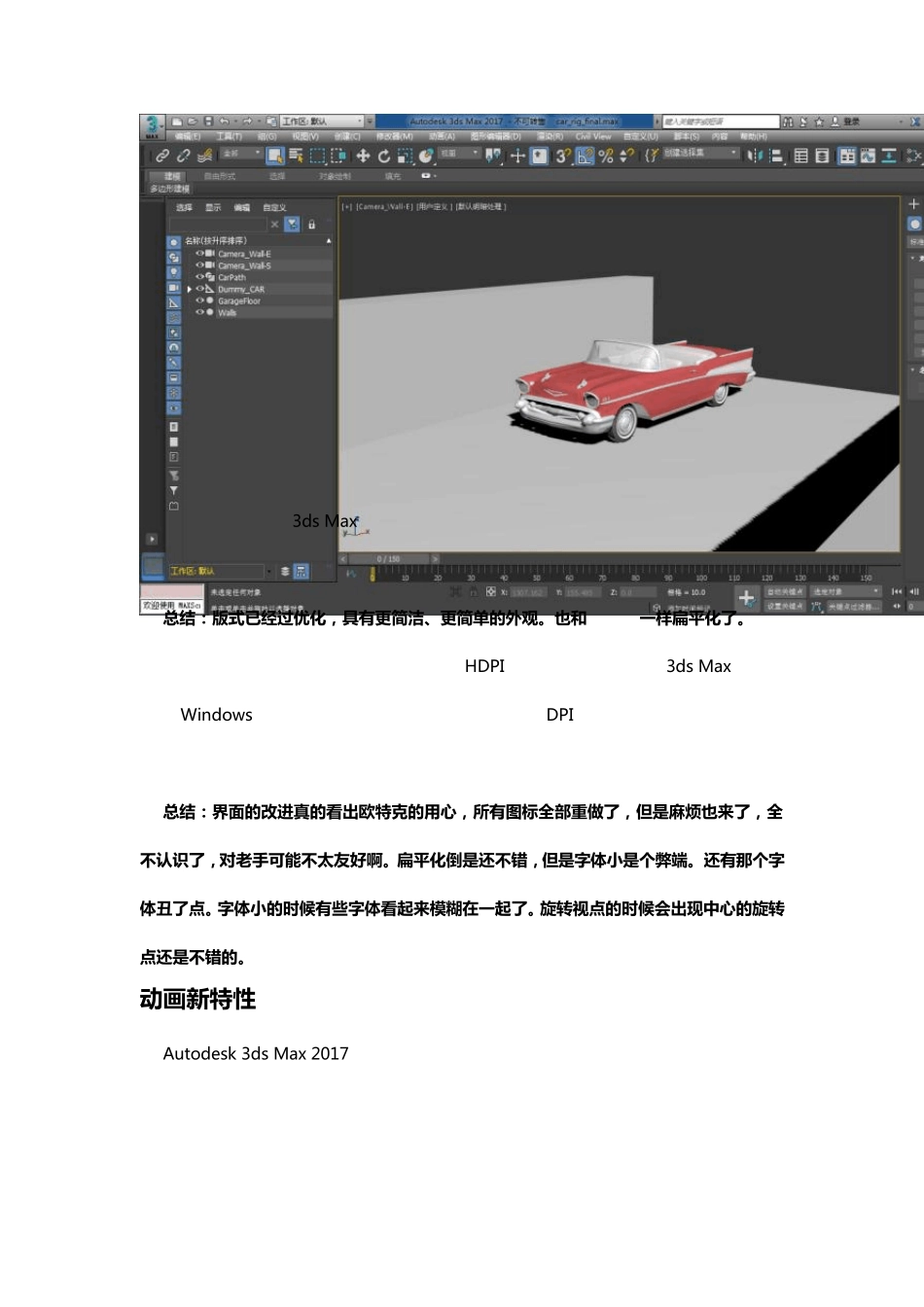Click Mirror tool icon
This screenshot has height=1307, width=924.
(x=756, y=156)
